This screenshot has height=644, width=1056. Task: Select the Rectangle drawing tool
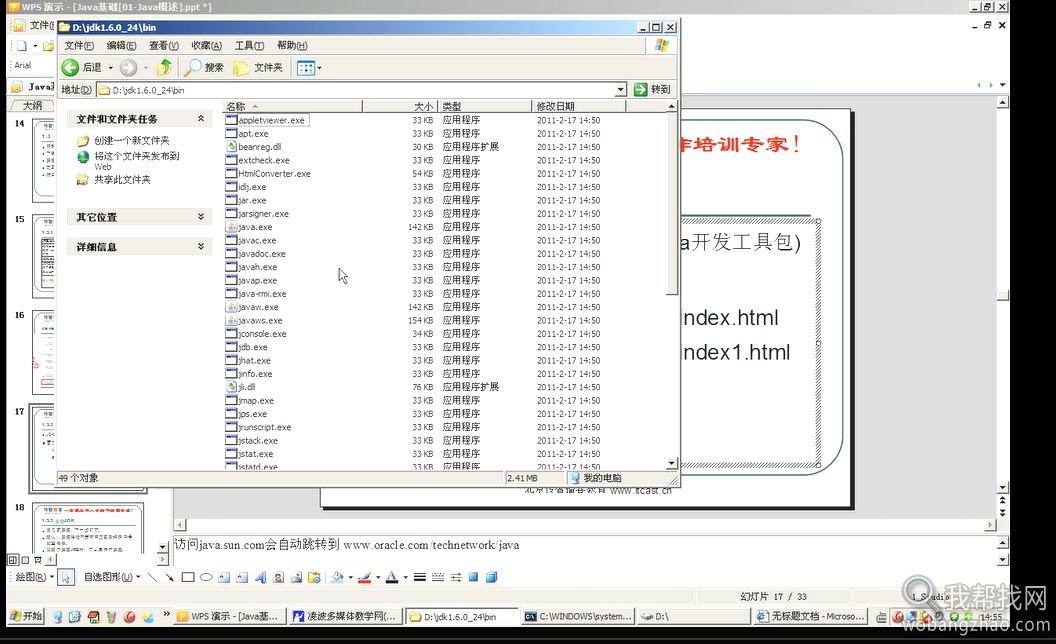click(x=188, y=577)
